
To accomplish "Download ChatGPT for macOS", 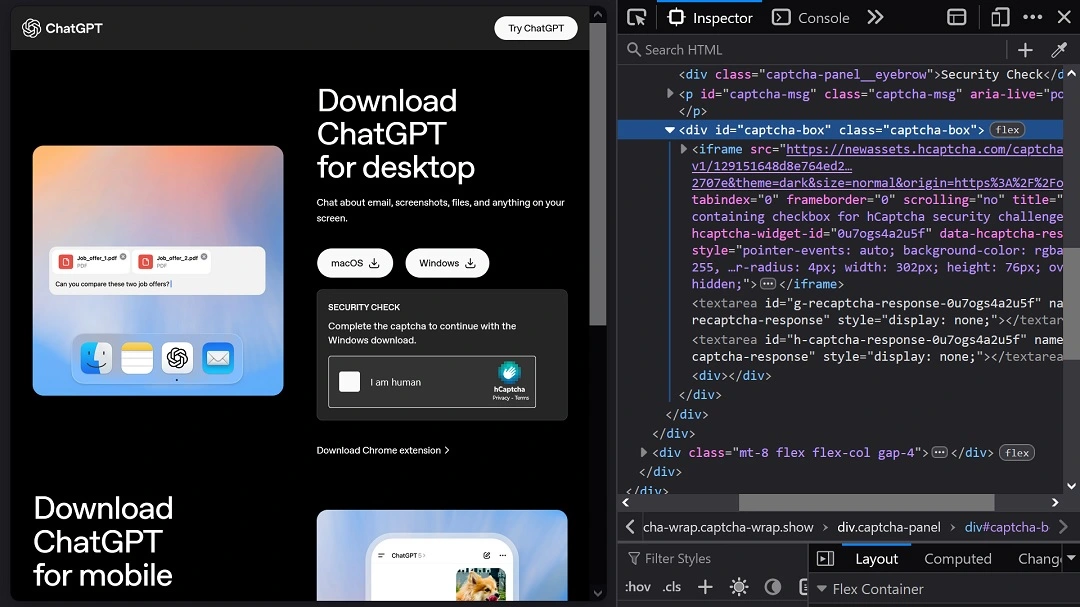I will pos(355,263).
